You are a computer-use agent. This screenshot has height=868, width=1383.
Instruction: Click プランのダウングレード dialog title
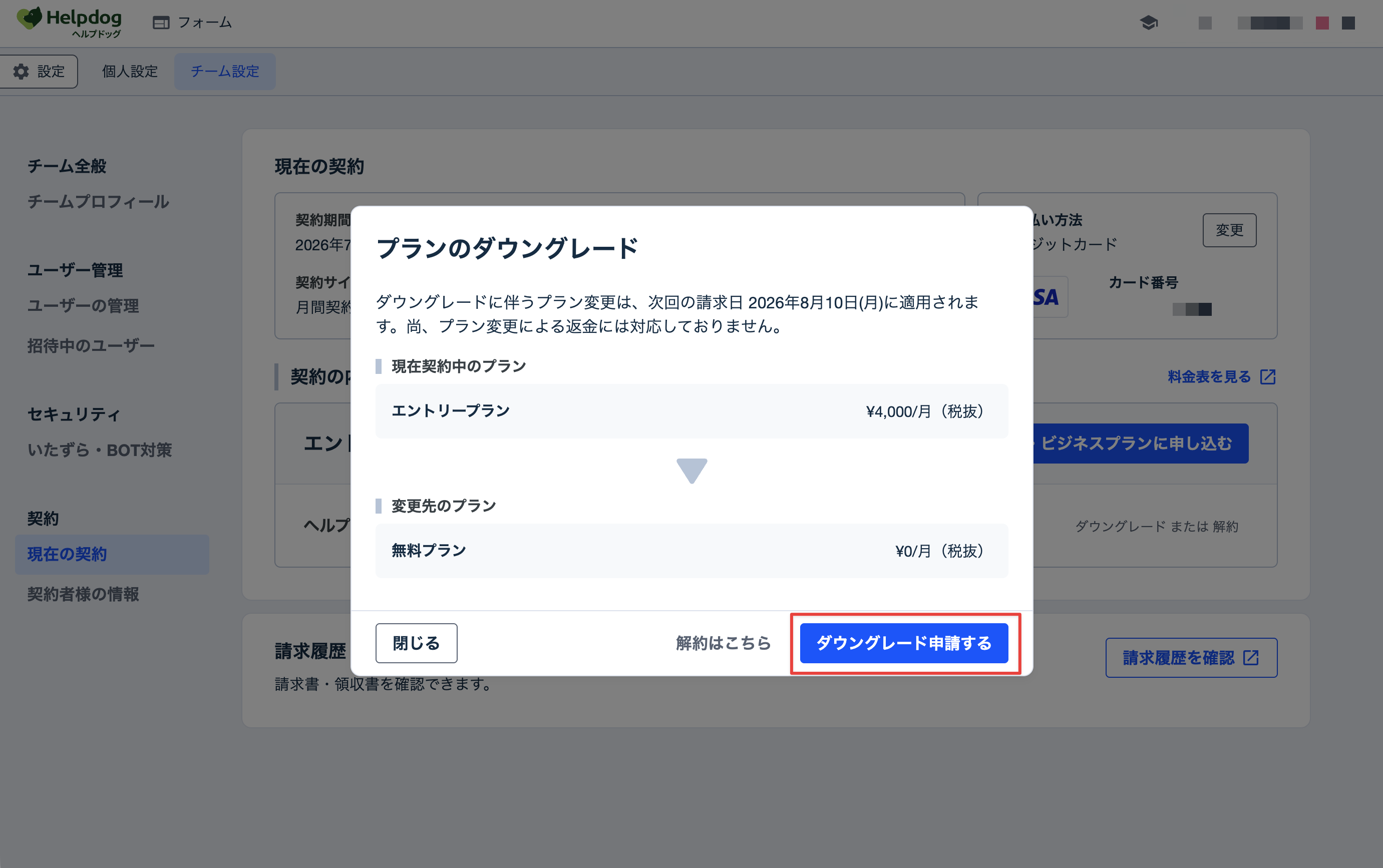(507, 248)
